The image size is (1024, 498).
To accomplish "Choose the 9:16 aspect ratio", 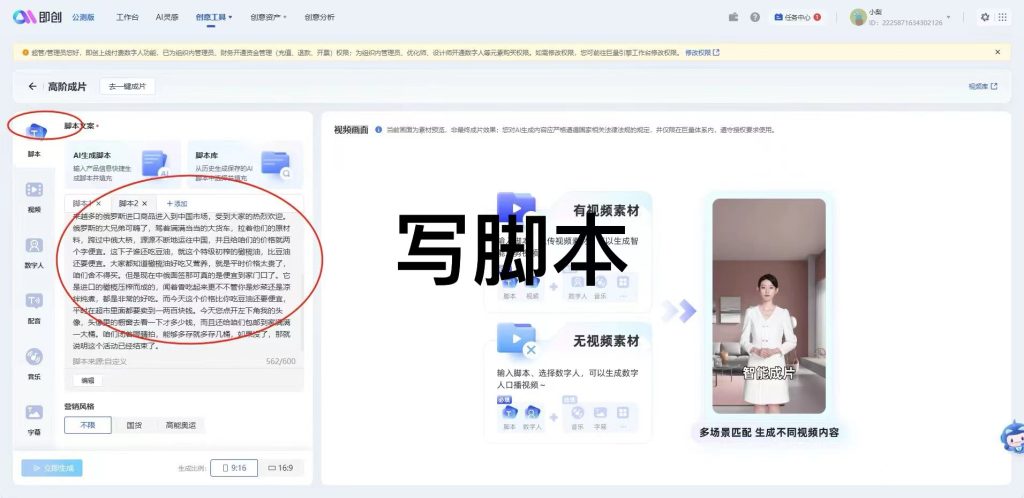I will click(234, 468).
